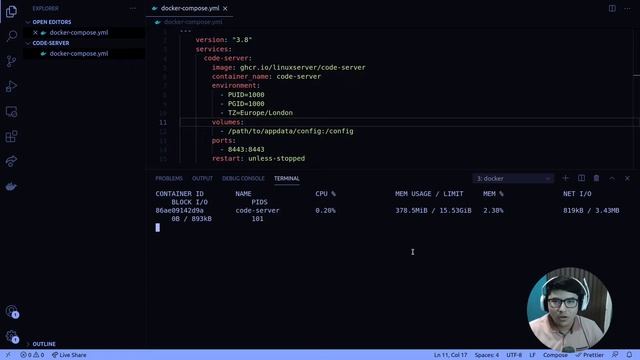Close docker-compose.yml in Open Editors list
The height and width of the screenshot is (360, 640).
pos(36,32)
